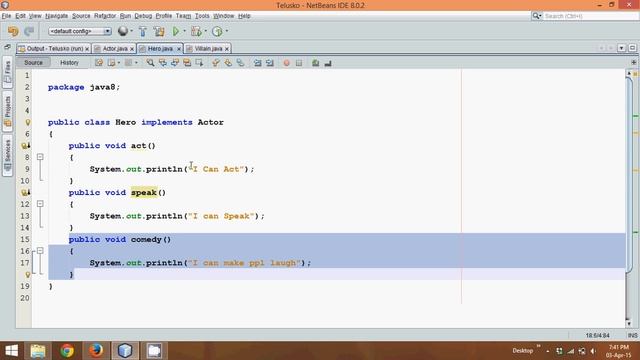The height and width of the screenshot is (360, 640).
Task: Open the File menu
Action: pos(6,16)
